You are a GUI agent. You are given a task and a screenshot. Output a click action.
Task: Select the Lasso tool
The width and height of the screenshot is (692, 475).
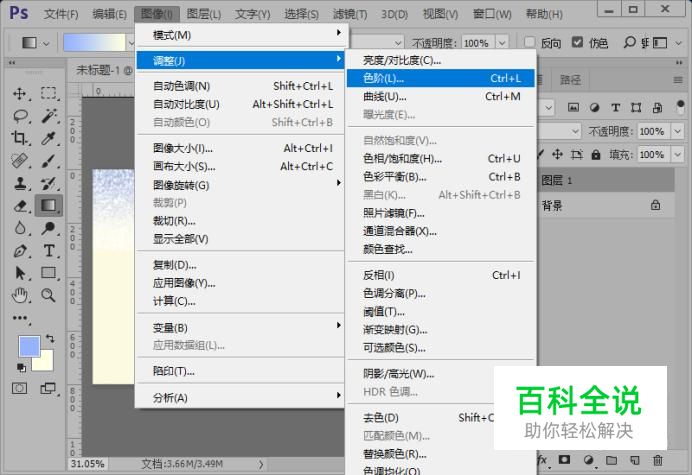click(x=20, y=116)
